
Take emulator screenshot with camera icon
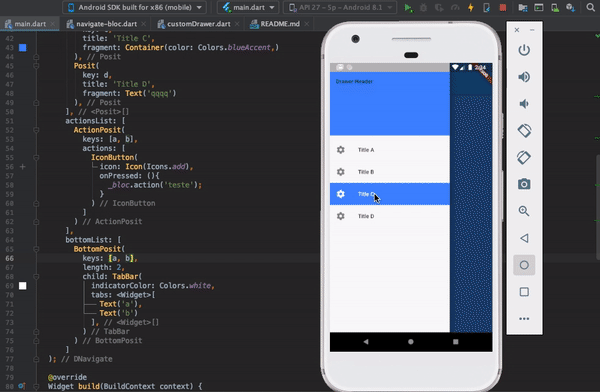[x=524, y=184]
